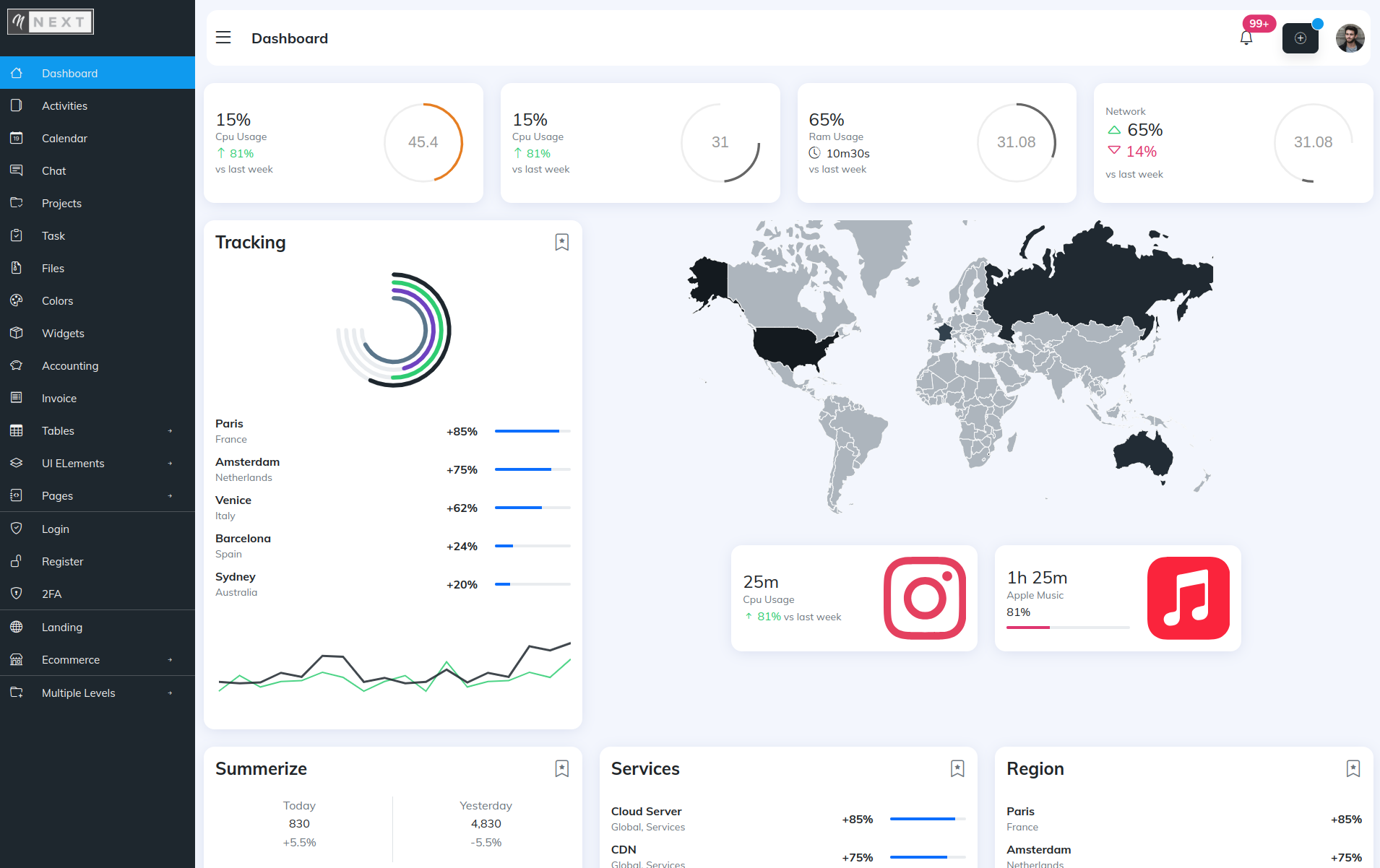Viewport: 1380px width, 868px height.
Task: Click the NEXT logo
Action: 51,22
